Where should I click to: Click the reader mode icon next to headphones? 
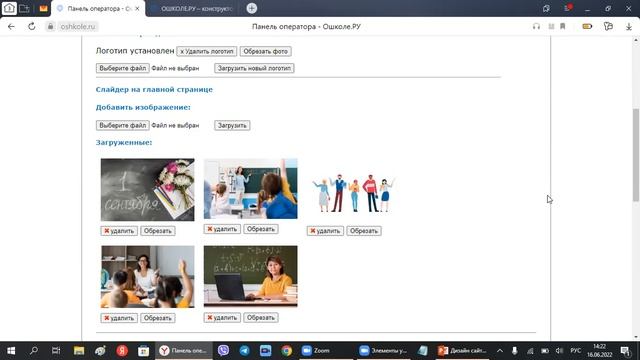551,27
